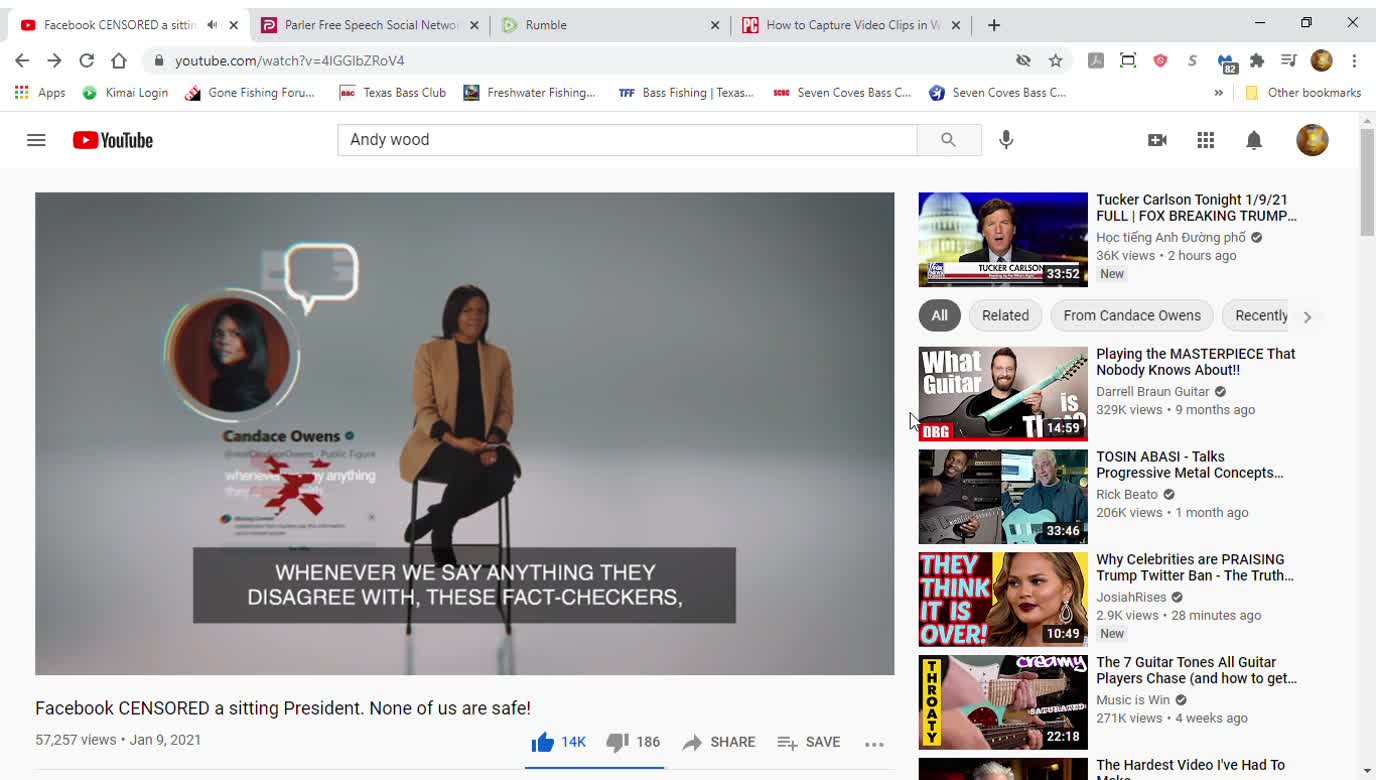Open the Create video camera icon
The image size is (1376, 780).
click(x=1157, y=140)
